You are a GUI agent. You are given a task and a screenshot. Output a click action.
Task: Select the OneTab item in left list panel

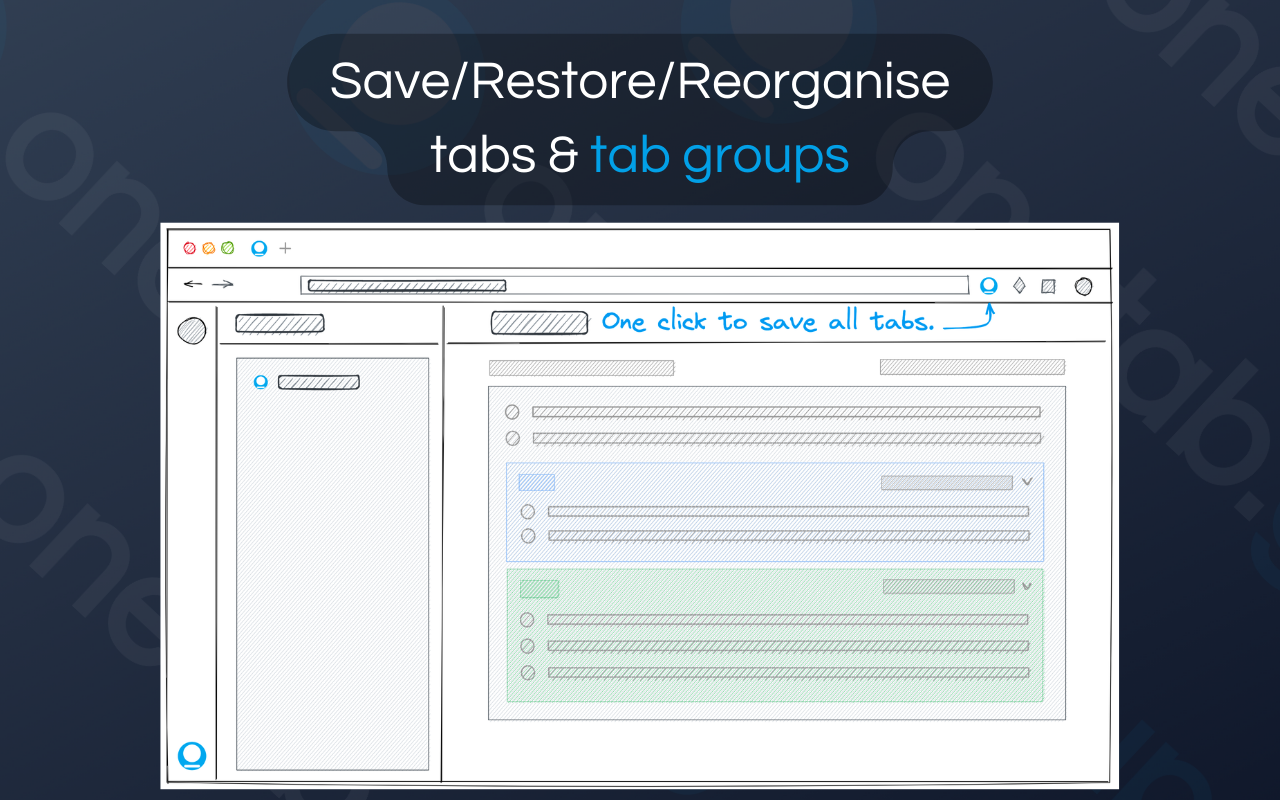pos(307,382)
